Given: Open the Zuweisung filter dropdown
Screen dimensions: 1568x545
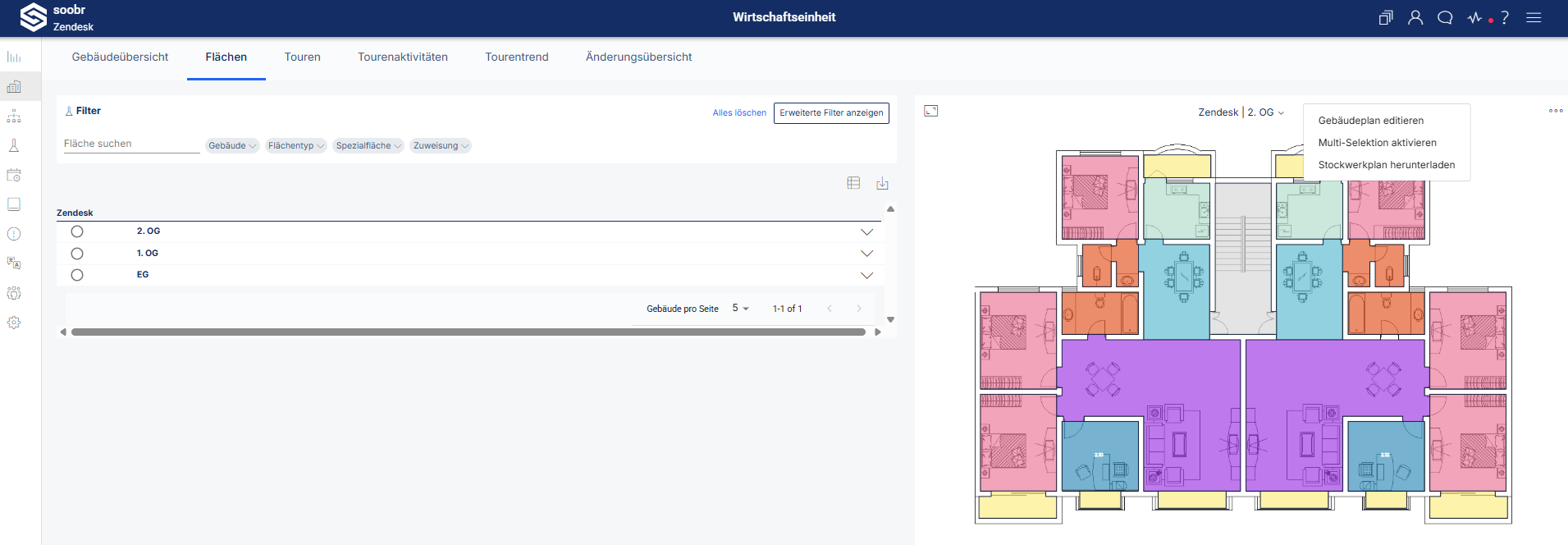Looking at the screenshot, I should click(441, 145).
